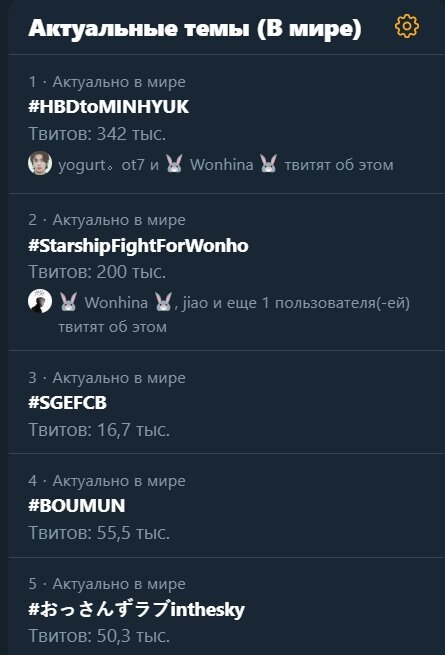Click '2 · Актуально в мире' label
Image resolution: width=445 pixels, height=655 pixels.
coord(107,220)
